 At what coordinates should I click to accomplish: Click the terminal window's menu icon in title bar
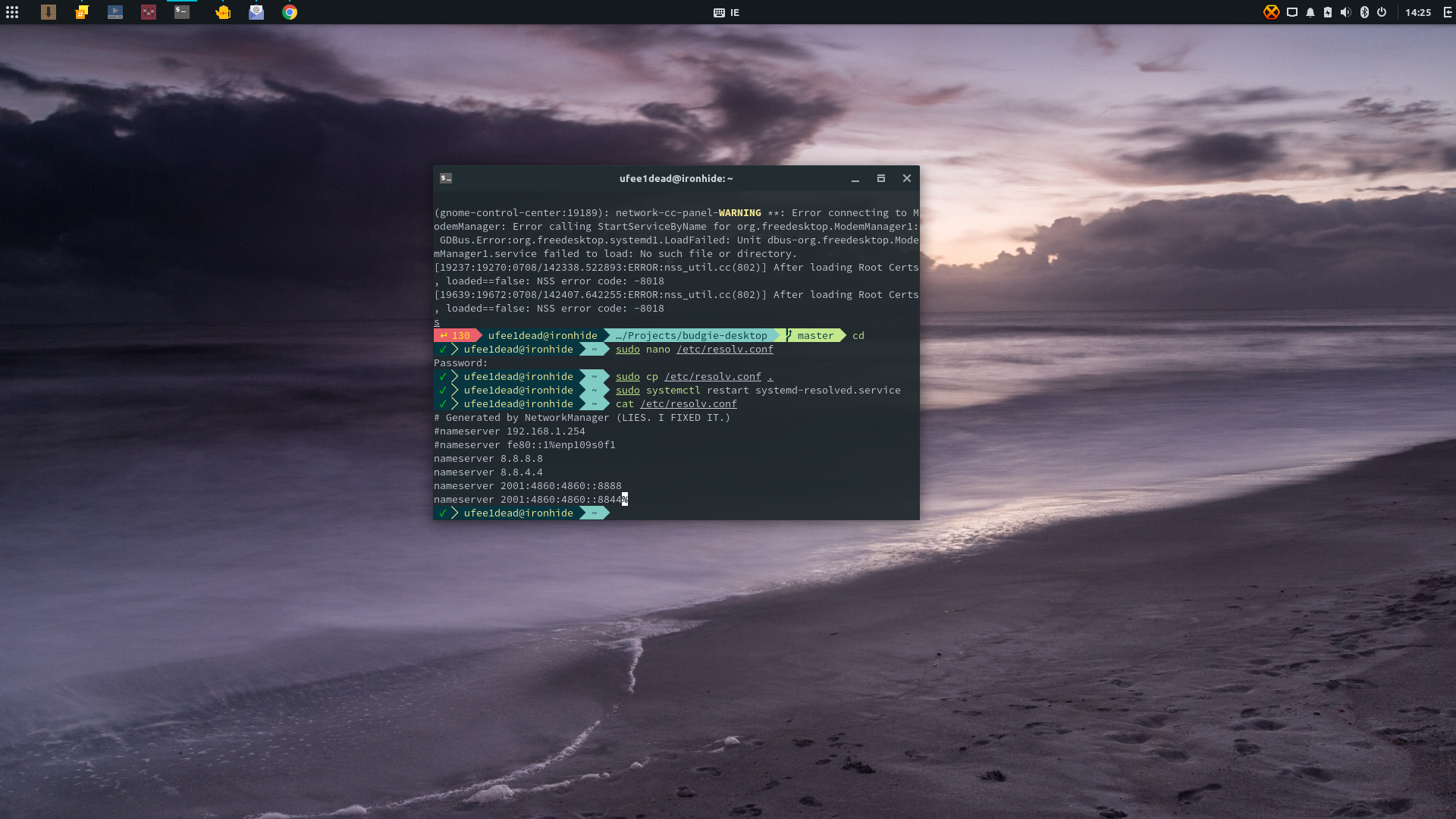(446, 178)
